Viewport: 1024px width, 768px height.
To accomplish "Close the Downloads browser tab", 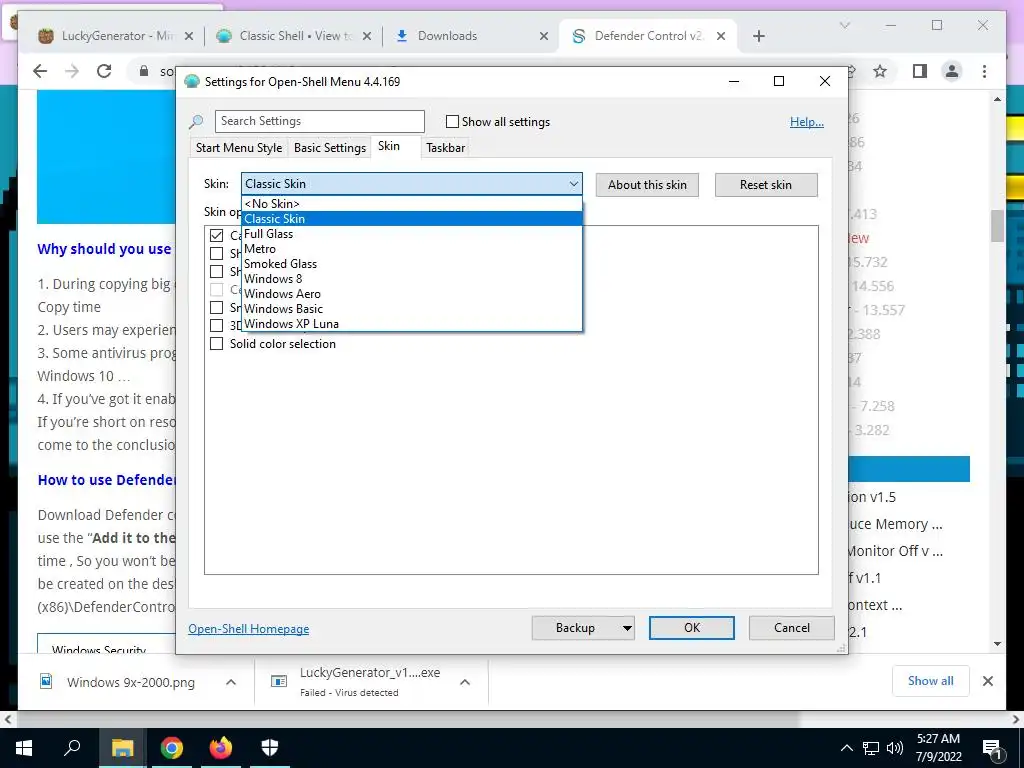I will [x=543, y=37].
